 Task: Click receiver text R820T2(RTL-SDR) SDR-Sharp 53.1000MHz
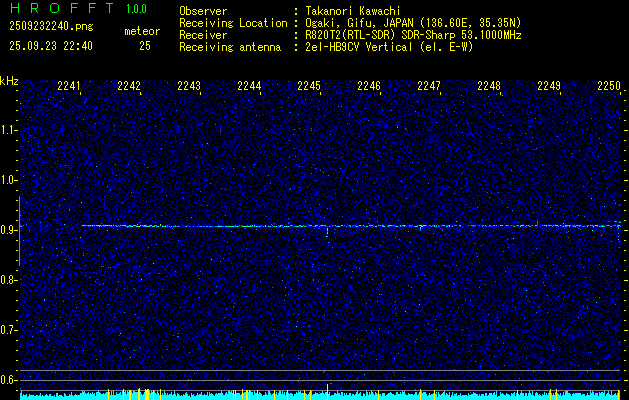tap(413, 35)
